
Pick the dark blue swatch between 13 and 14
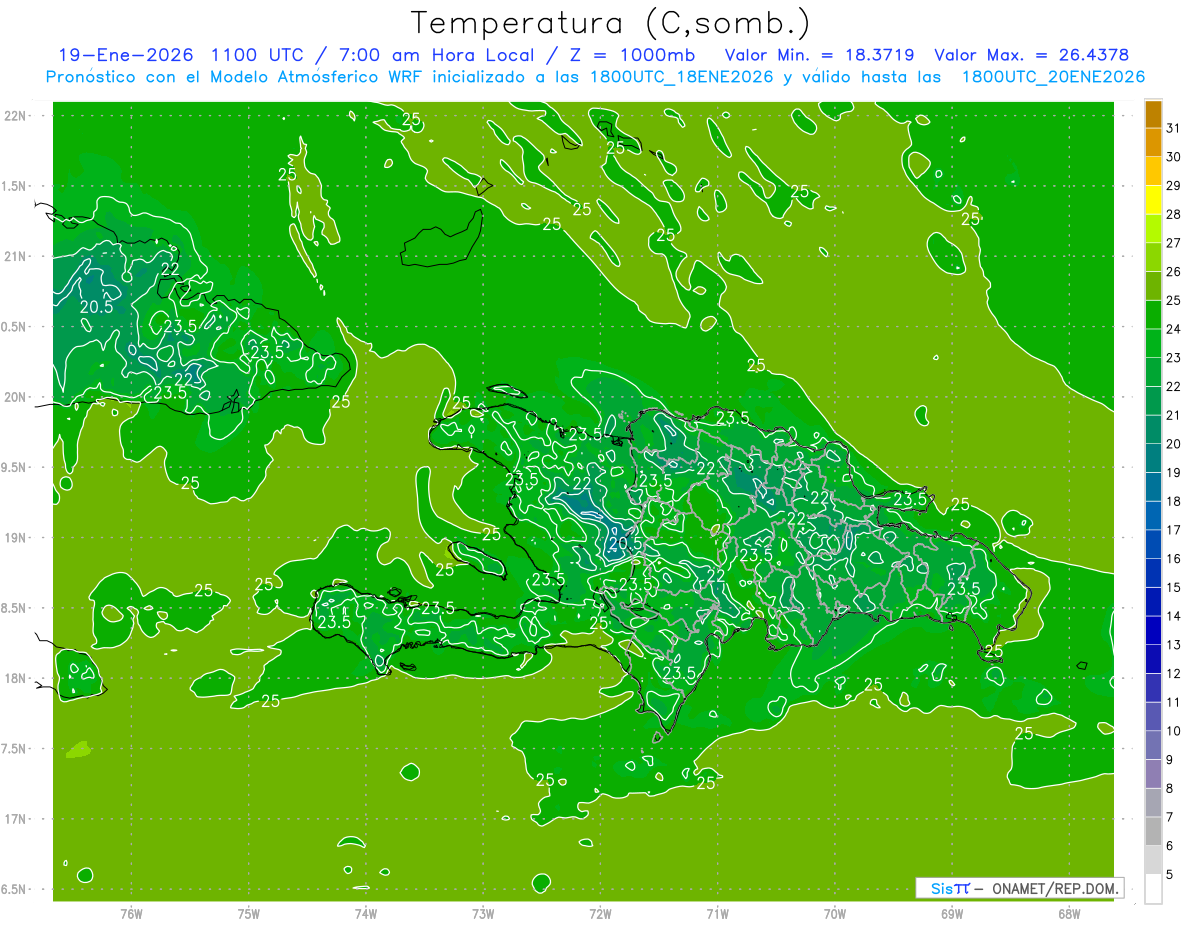[1153, 631]
